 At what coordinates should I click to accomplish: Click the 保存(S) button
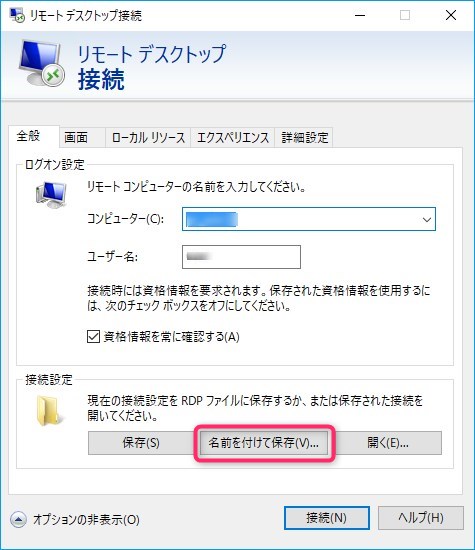141,443
